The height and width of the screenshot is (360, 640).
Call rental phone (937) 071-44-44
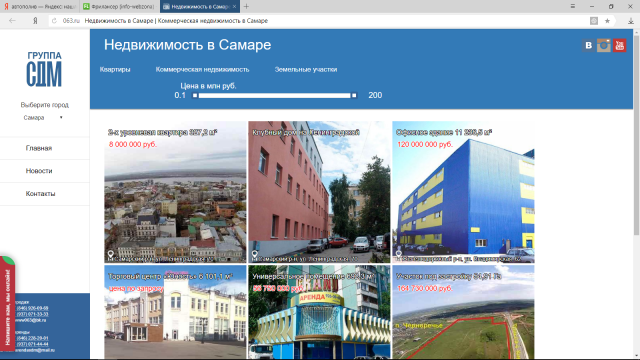32,344
